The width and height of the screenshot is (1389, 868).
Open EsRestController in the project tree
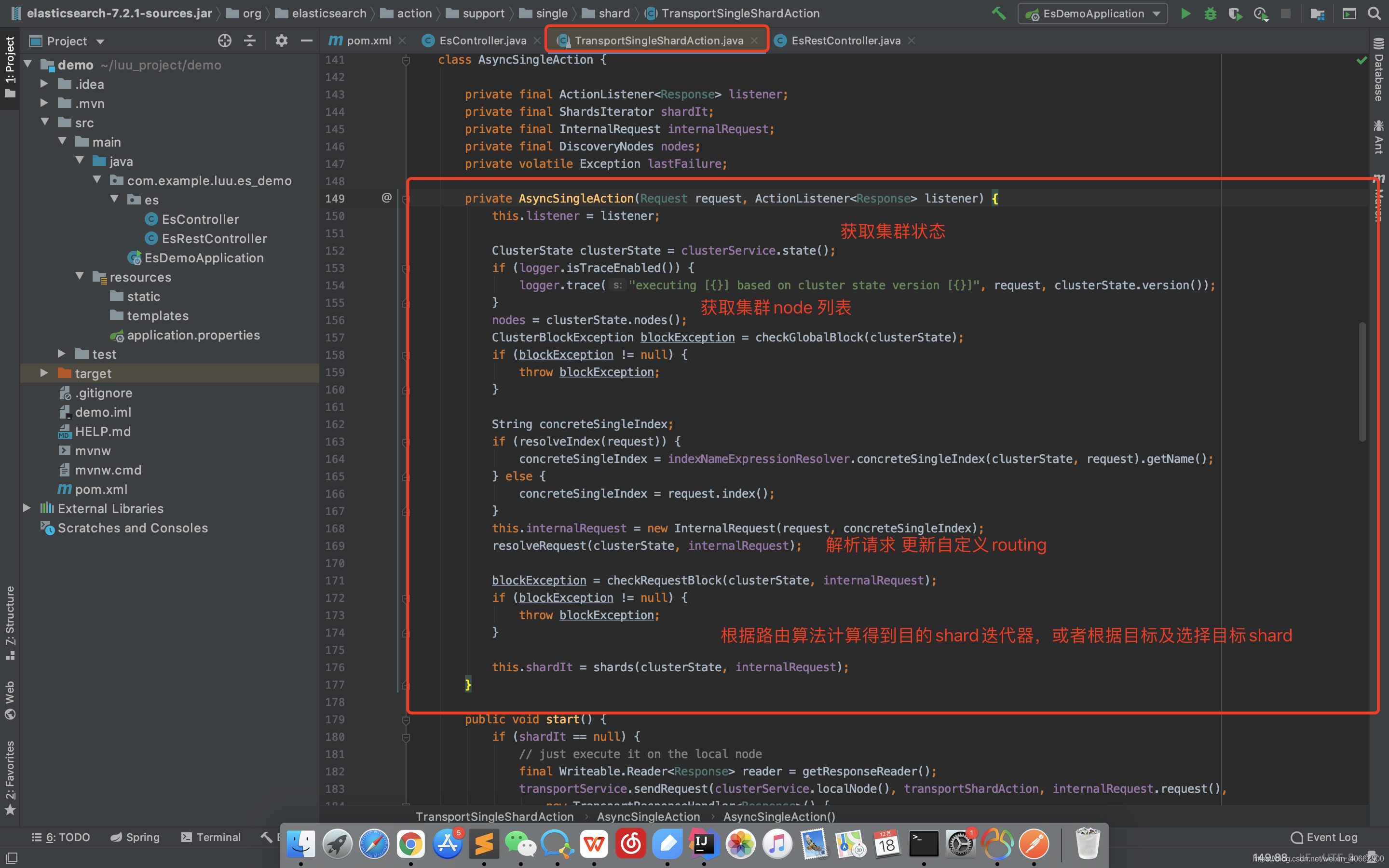click(214, 238)
